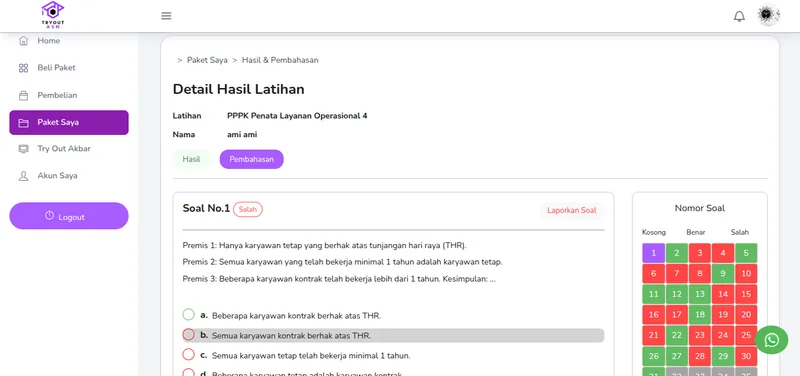This screenshot has width=800, height=376.
Task: Jump to question number 25
Action: 746,336
